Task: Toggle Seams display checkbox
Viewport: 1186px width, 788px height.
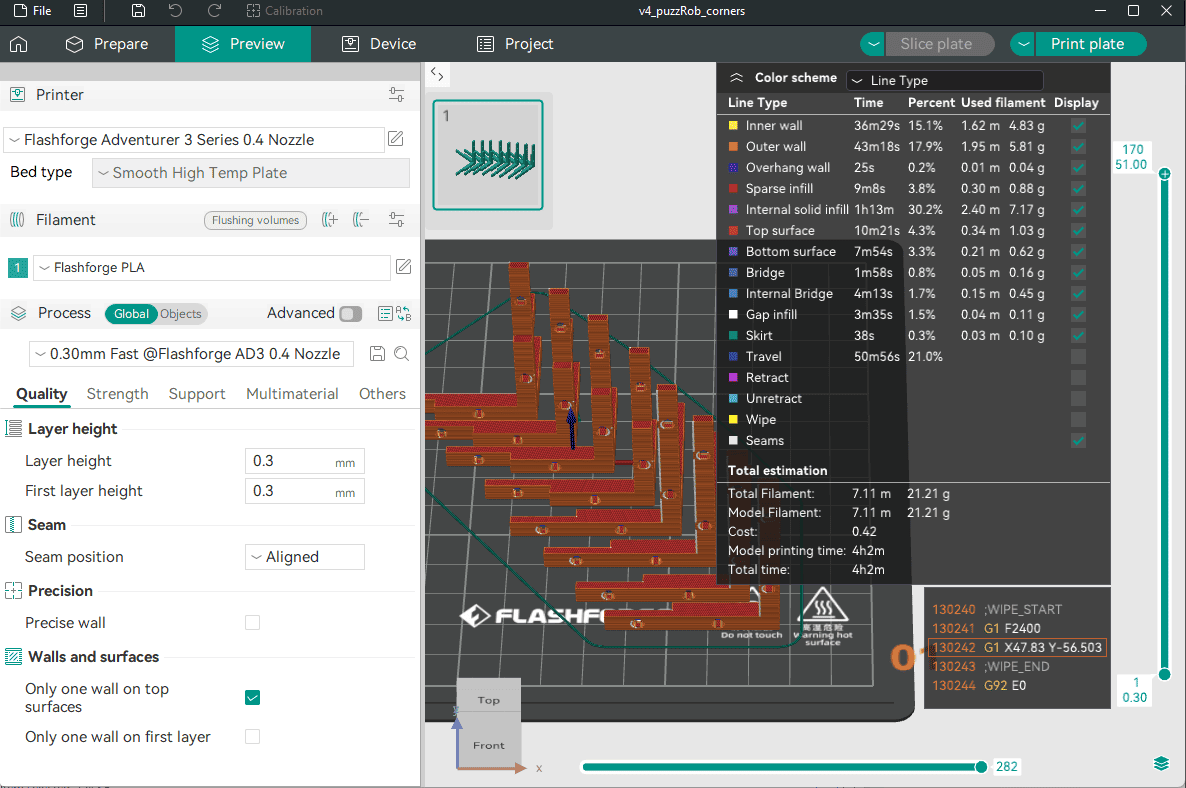Action: [1079, 441]
